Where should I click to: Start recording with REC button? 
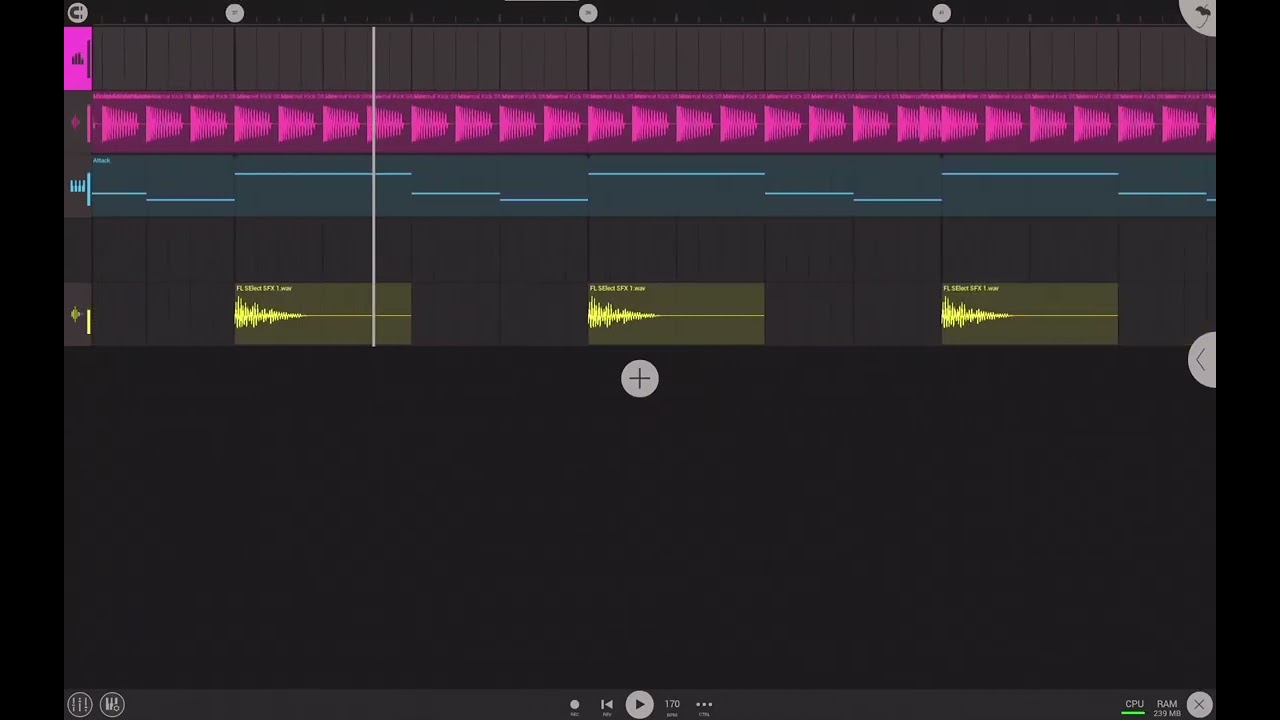point(574,706)
